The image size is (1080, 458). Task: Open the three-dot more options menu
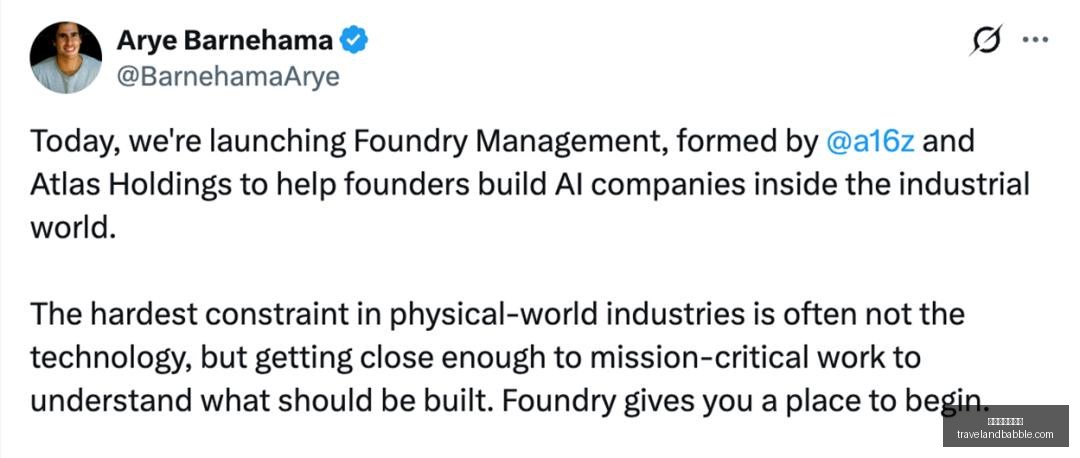[1035, 40]
